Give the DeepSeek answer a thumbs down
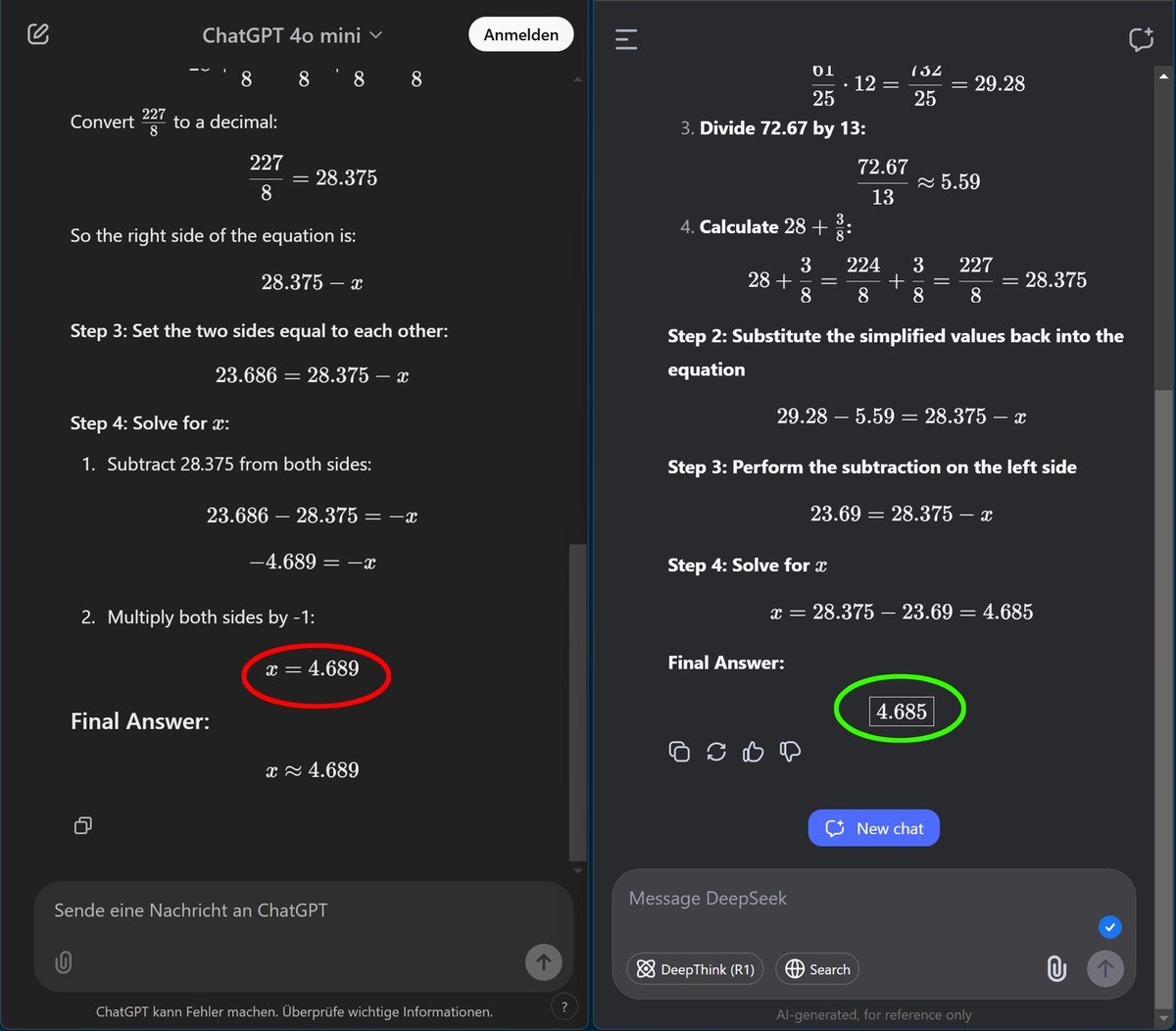Viewport: 1176px width, 1031px height. tap(790, 752)
